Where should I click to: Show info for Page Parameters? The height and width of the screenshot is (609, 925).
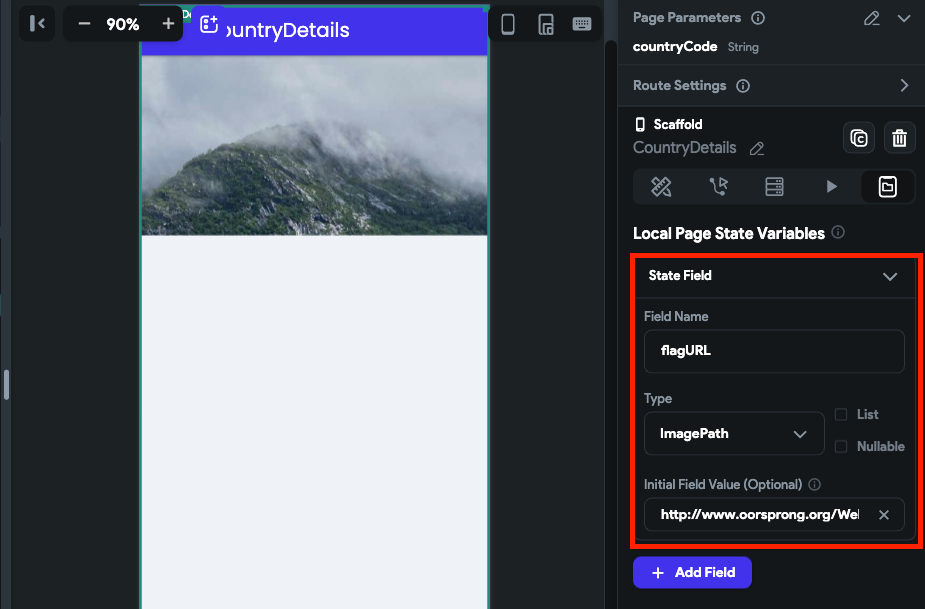point(757,18)
